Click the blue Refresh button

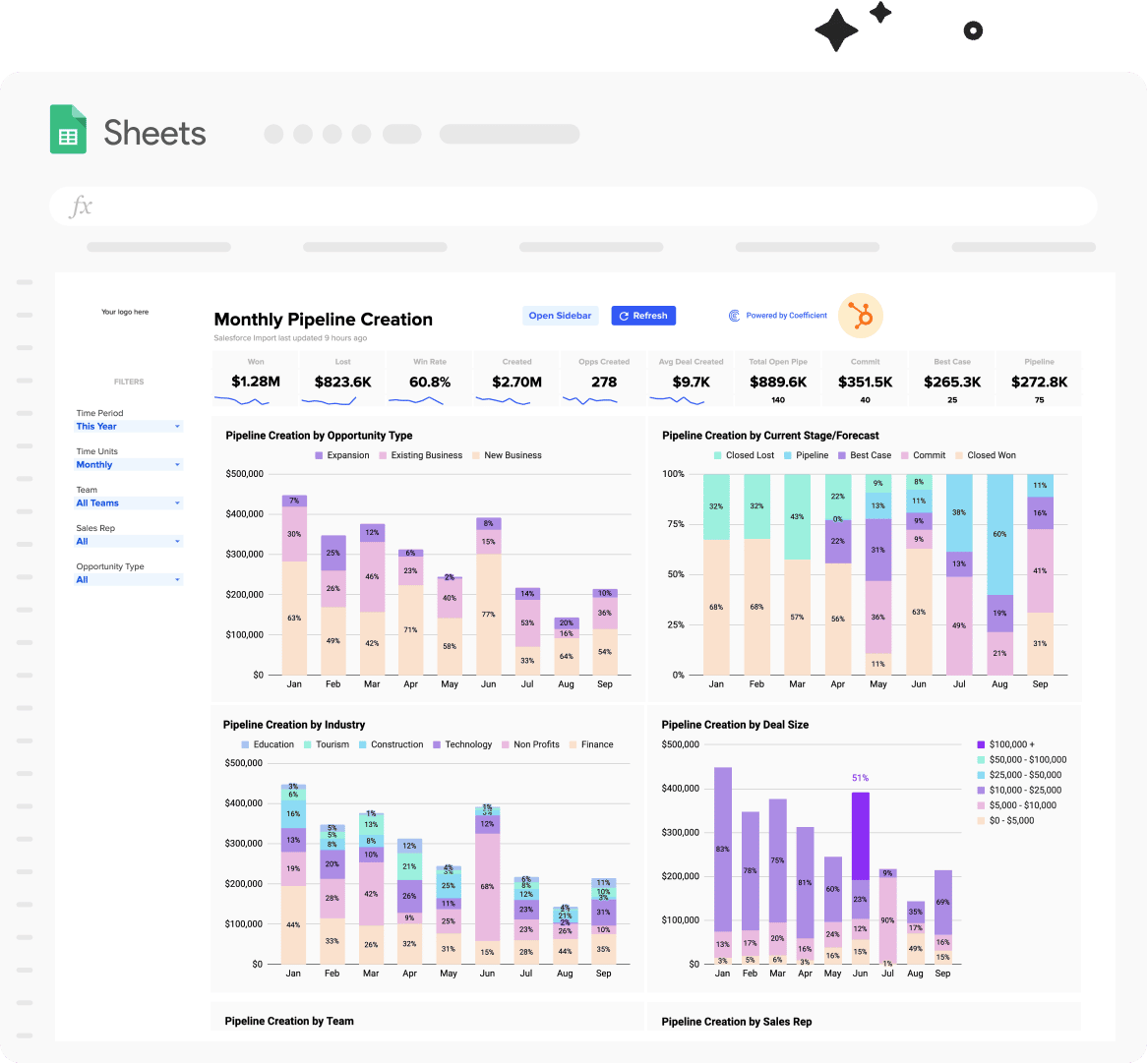click(x=643, y=316)
